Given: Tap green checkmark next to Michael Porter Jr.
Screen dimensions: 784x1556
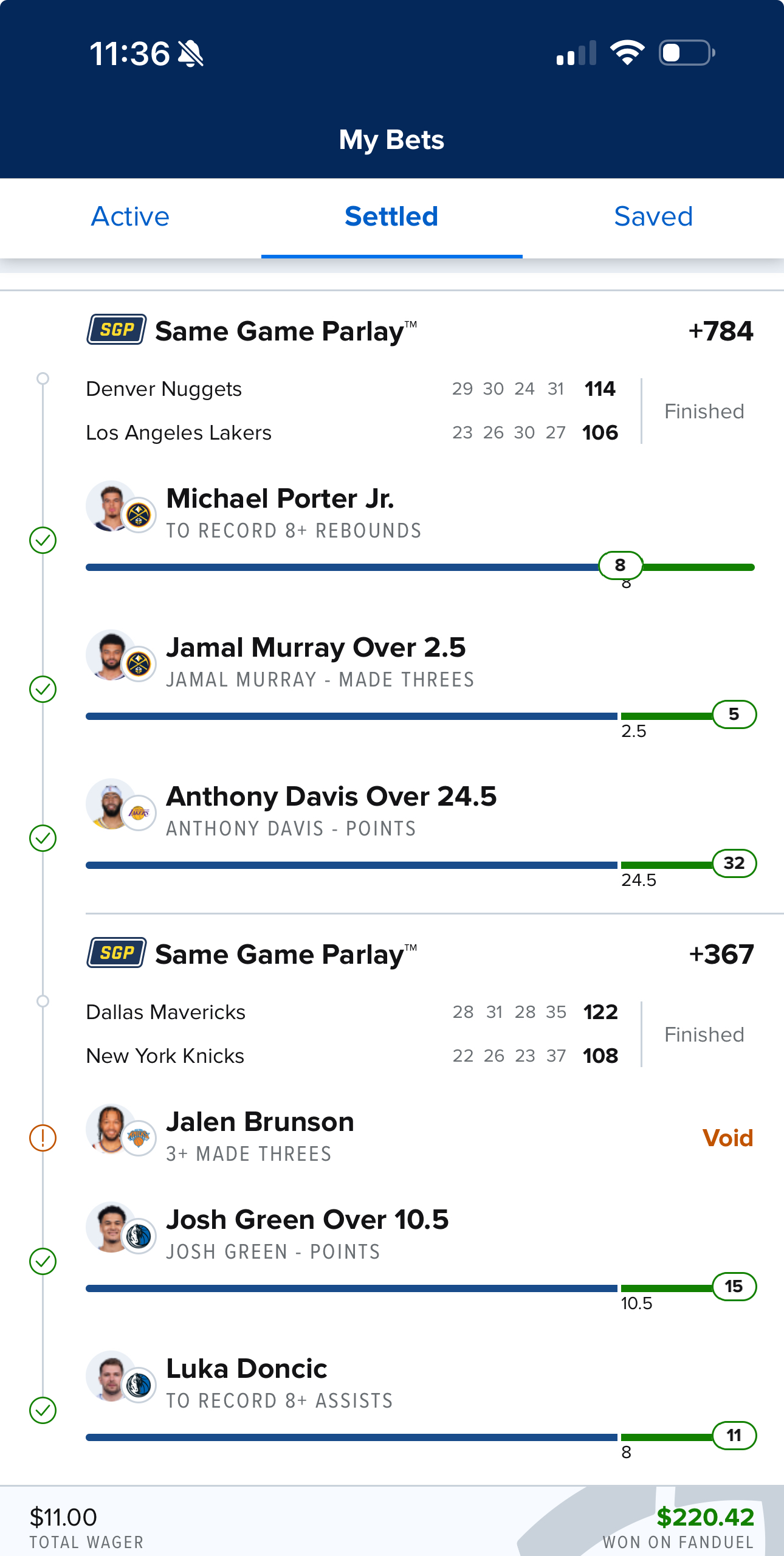Looking at the screenshot, I should coord(43,540).
